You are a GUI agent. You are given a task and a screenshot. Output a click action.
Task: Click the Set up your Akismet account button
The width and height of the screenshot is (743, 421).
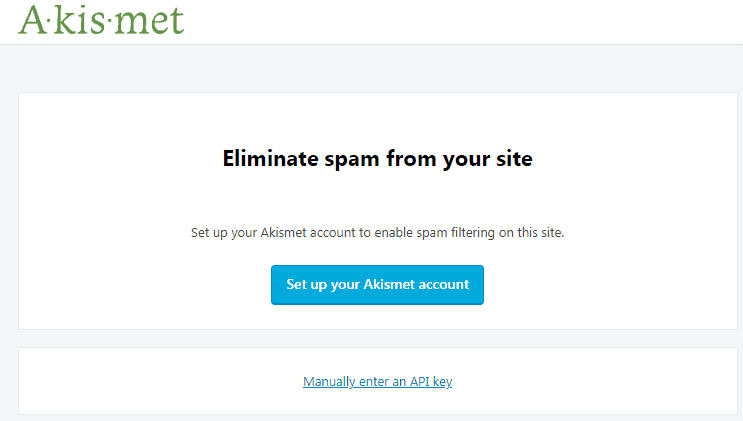(x=377, y=285)
